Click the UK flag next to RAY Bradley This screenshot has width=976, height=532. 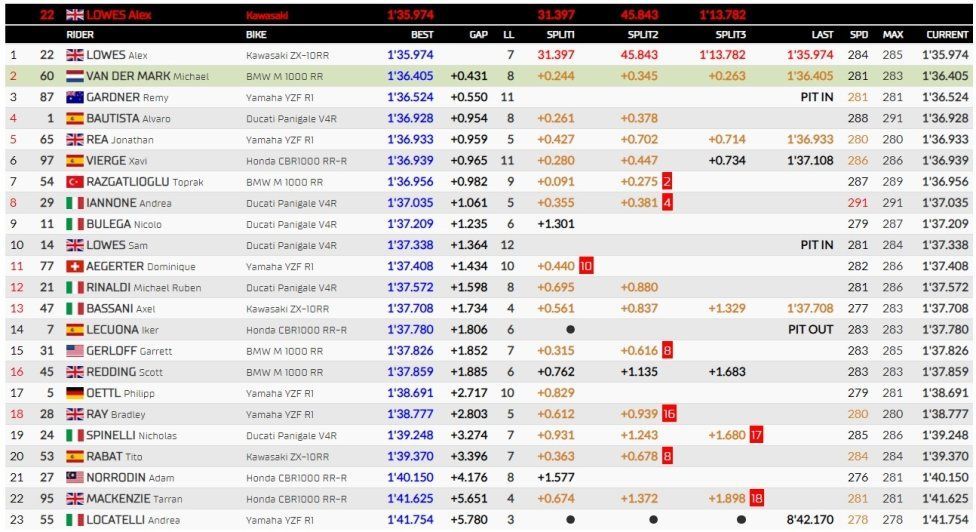pos(75,415)
